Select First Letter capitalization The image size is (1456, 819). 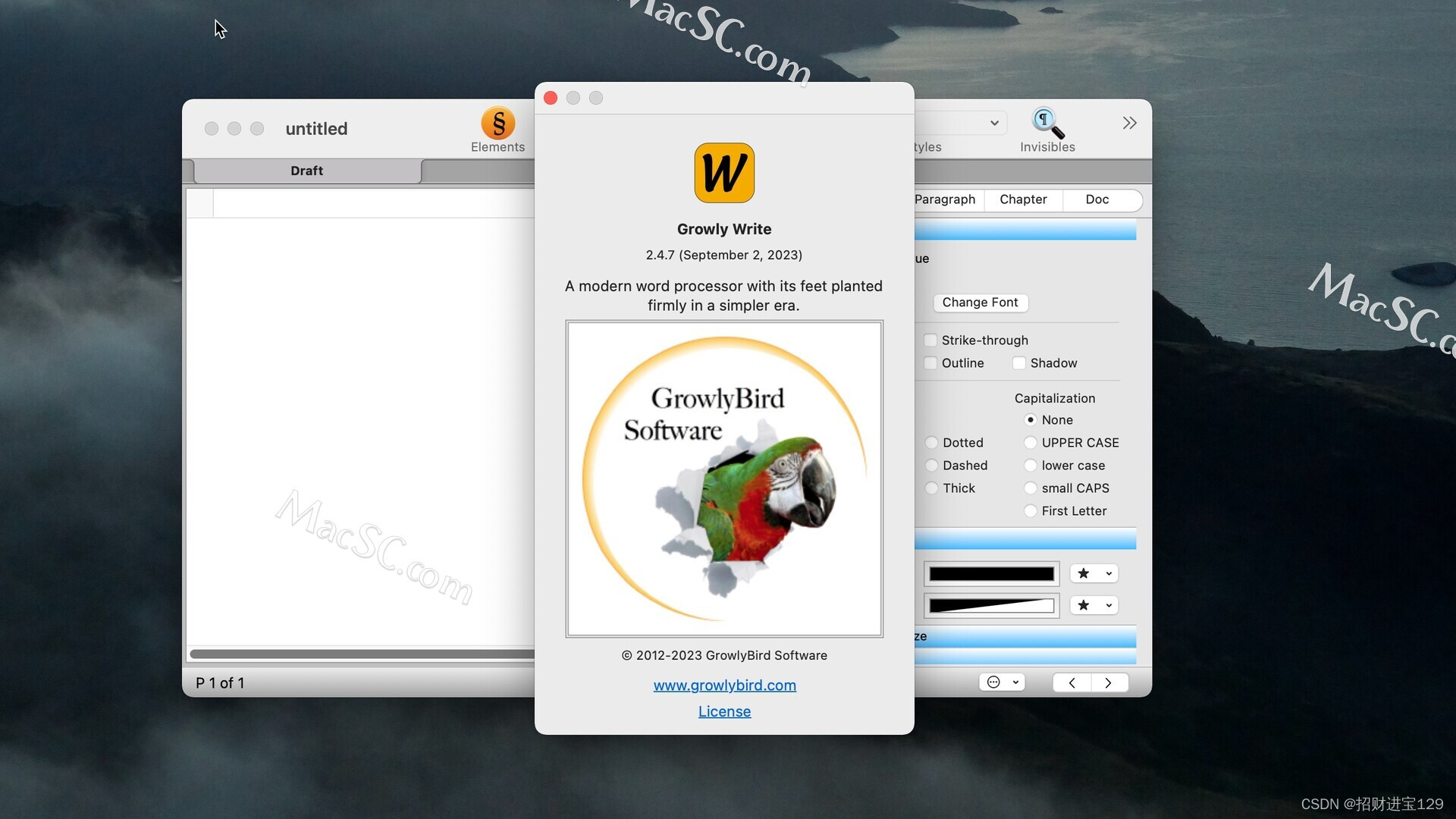[x=1030, y=510]
